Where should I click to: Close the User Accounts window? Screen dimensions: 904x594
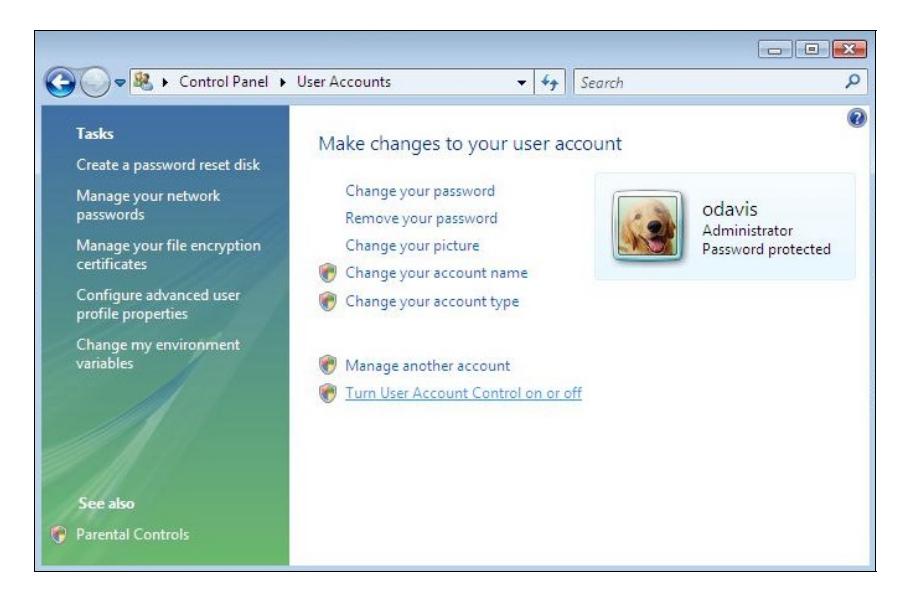click(x=849, y=50)
